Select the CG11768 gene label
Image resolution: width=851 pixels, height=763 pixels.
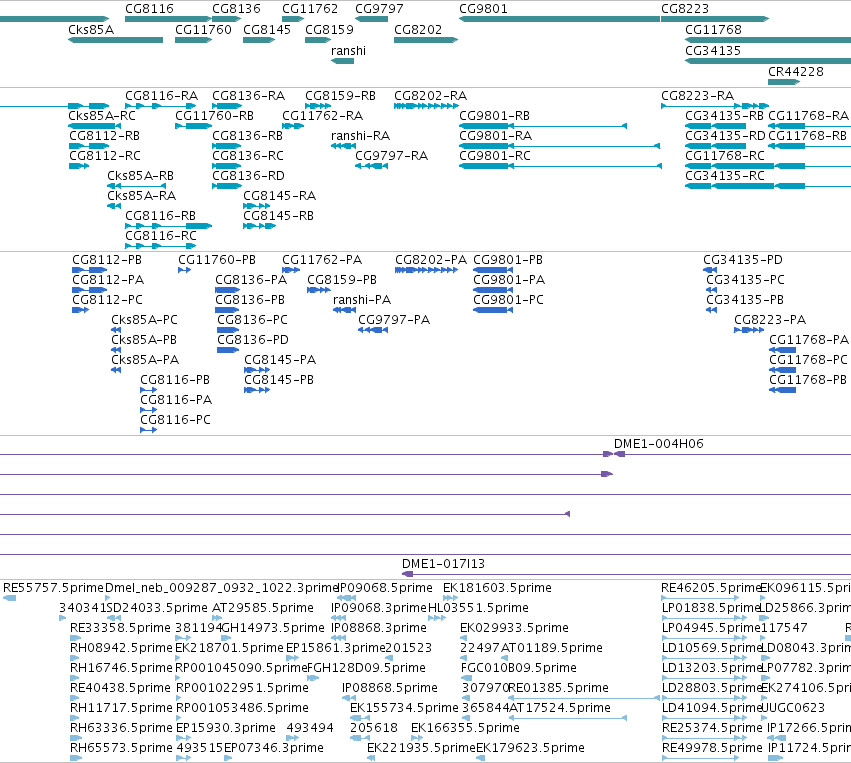pos(713,30)
